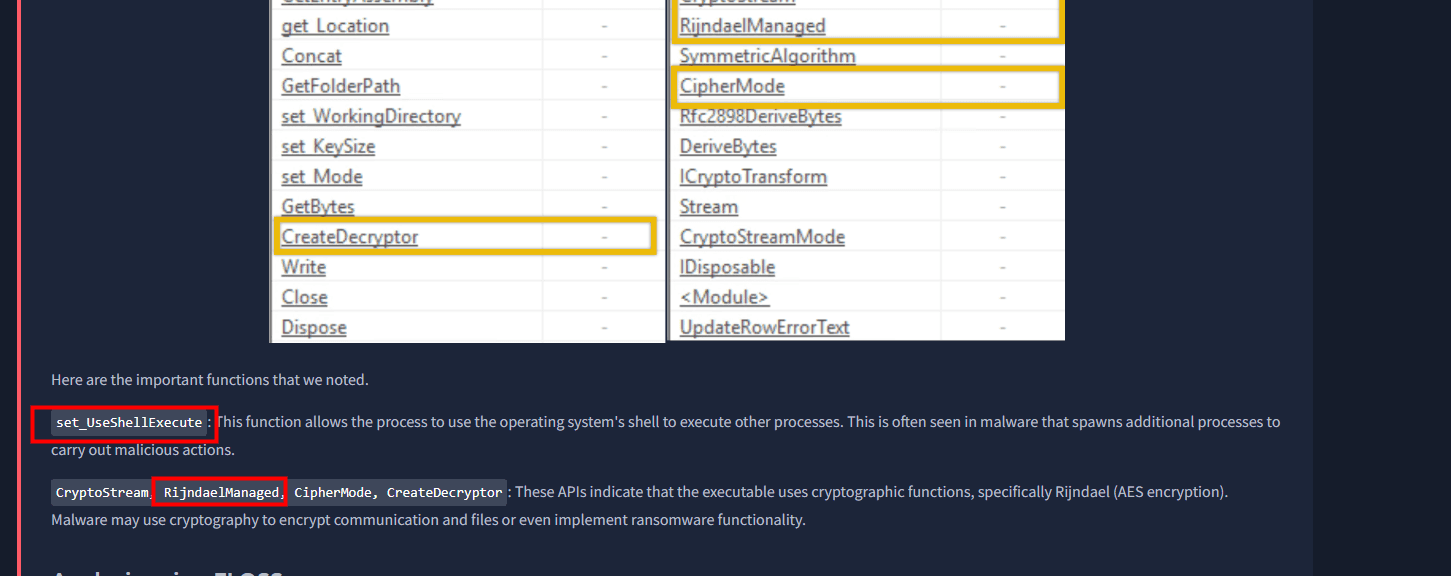
Task: Click the CryptoStreamMode link
Action: pyautogui.click(x=762, y=237)
